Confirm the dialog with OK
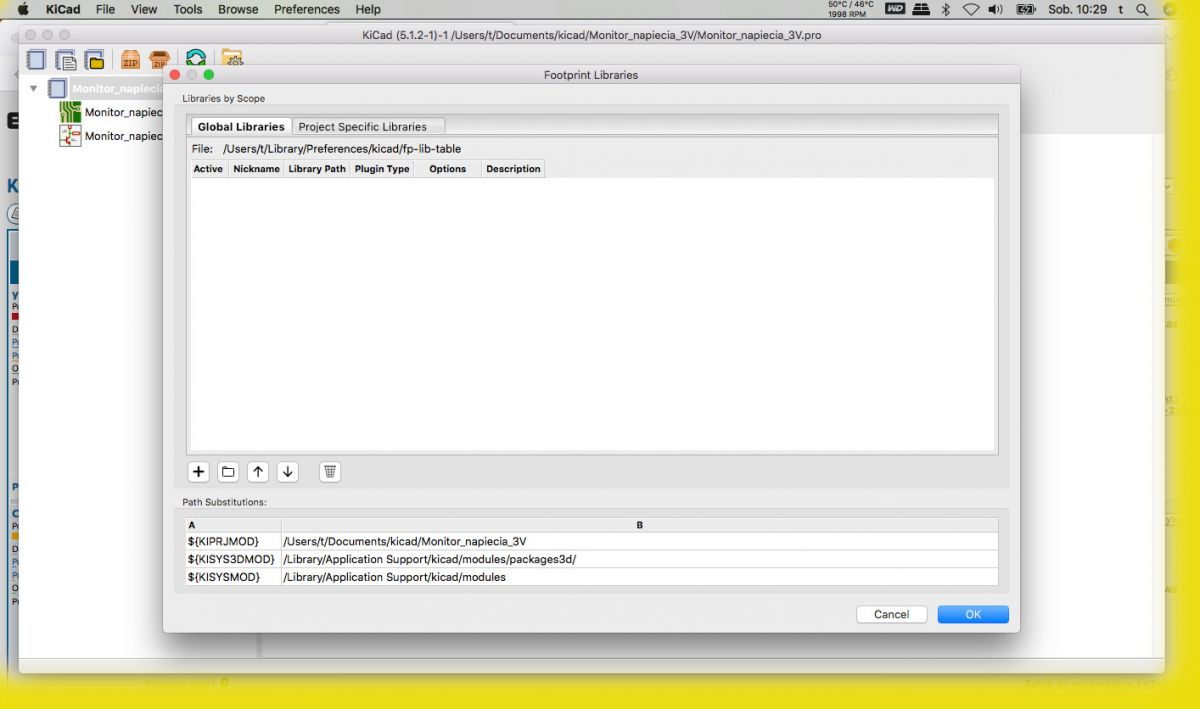 pos(973,614)
